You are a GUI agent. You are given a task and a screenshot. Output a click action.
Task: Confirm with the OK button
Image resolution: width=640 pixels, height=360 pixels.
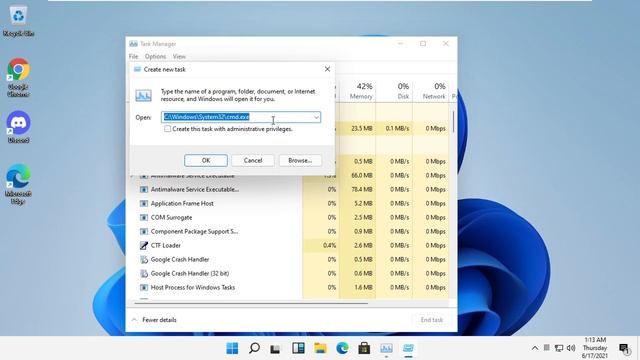pos(206,160)
